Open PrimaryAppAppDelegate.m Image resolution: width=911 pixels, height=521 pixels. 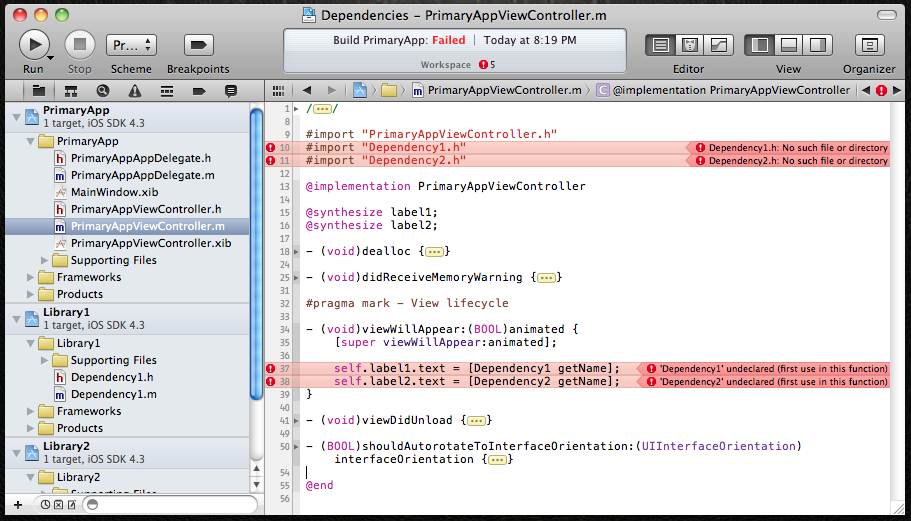point(142,175)
